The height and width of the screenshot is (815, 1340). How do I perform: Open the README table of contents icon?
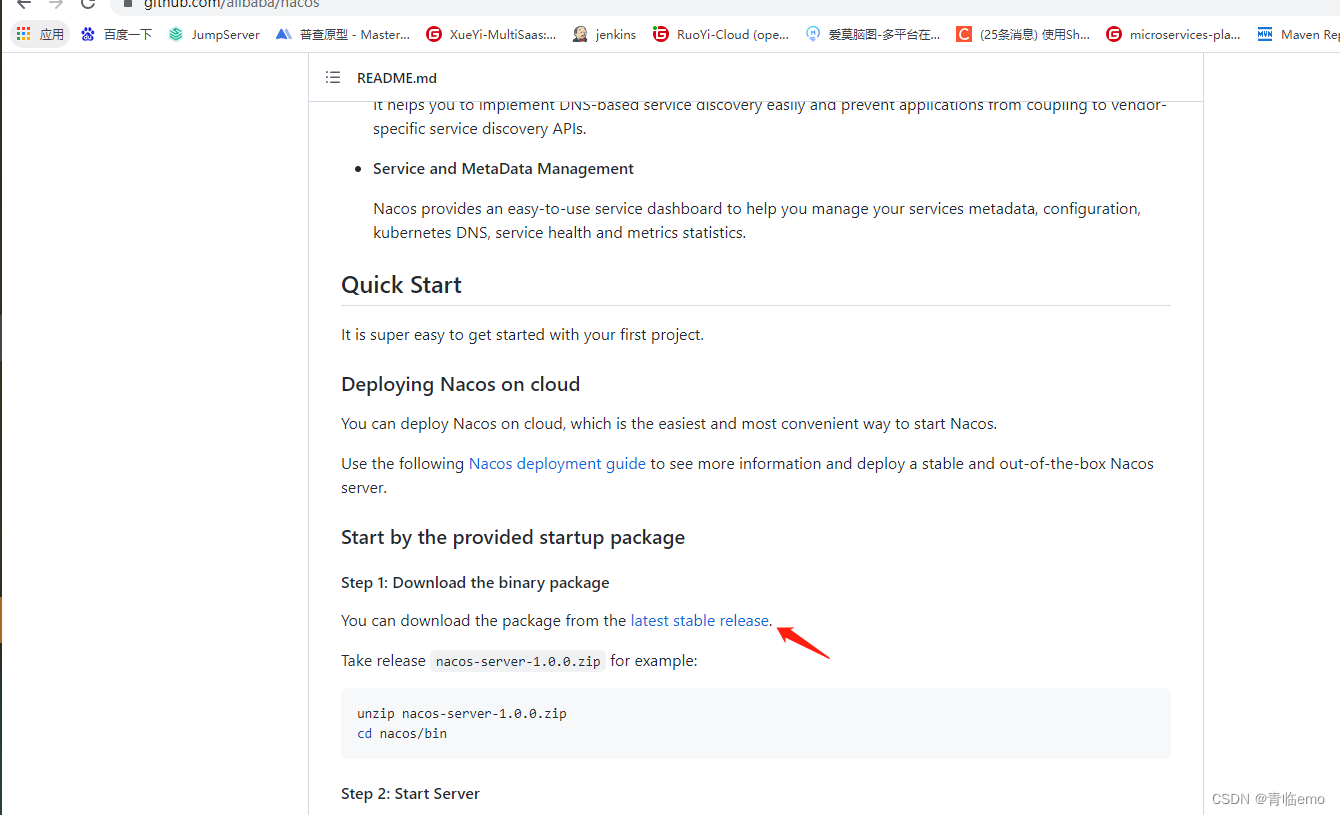333,78
